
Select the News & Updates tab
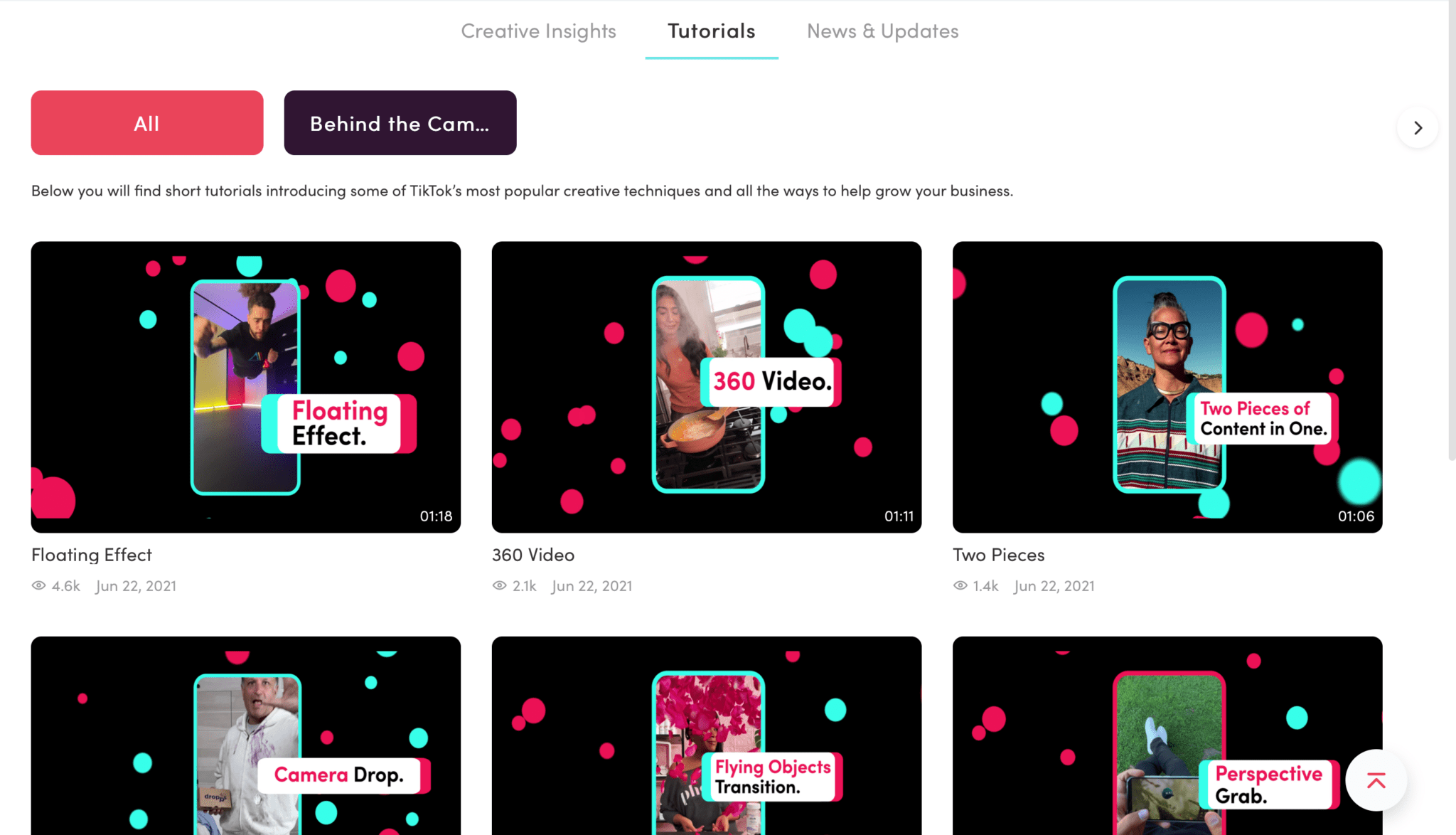(883, 29)
